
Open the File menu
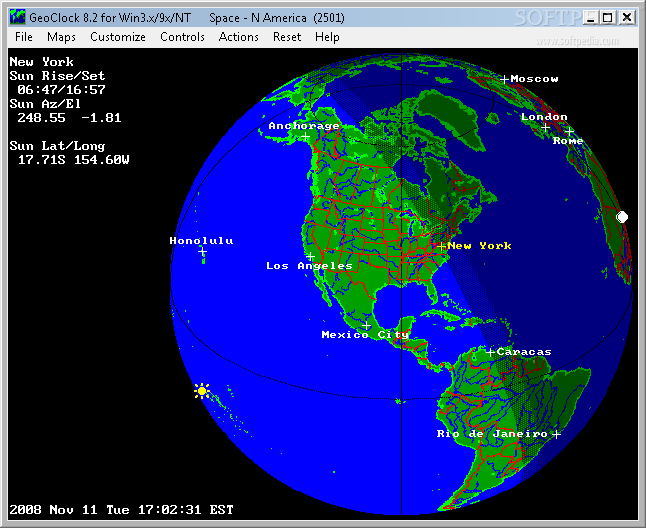(23, 37)
